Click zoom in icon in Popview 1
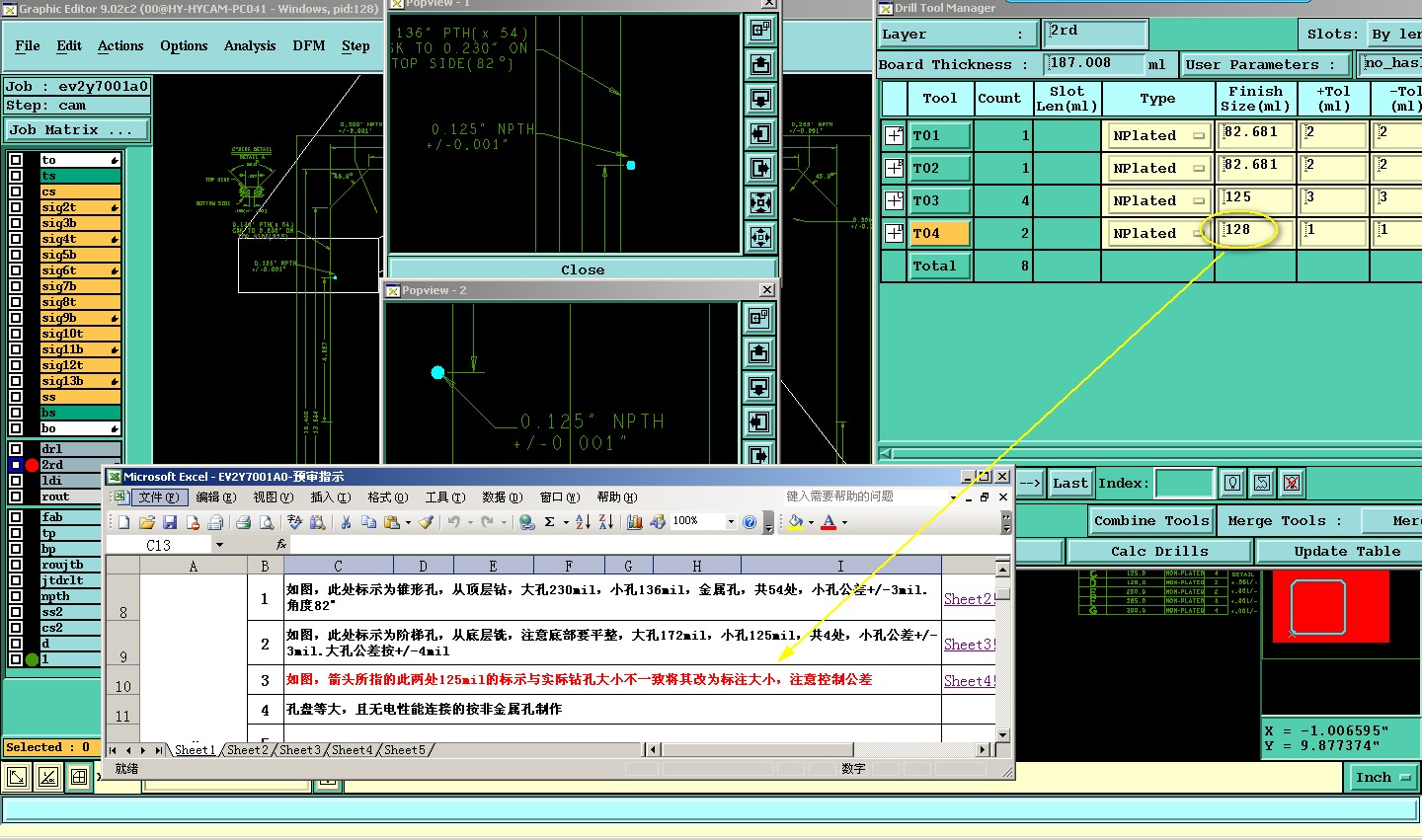The height and width of the screenshot is (840, 1422). (x=760, y=203)
